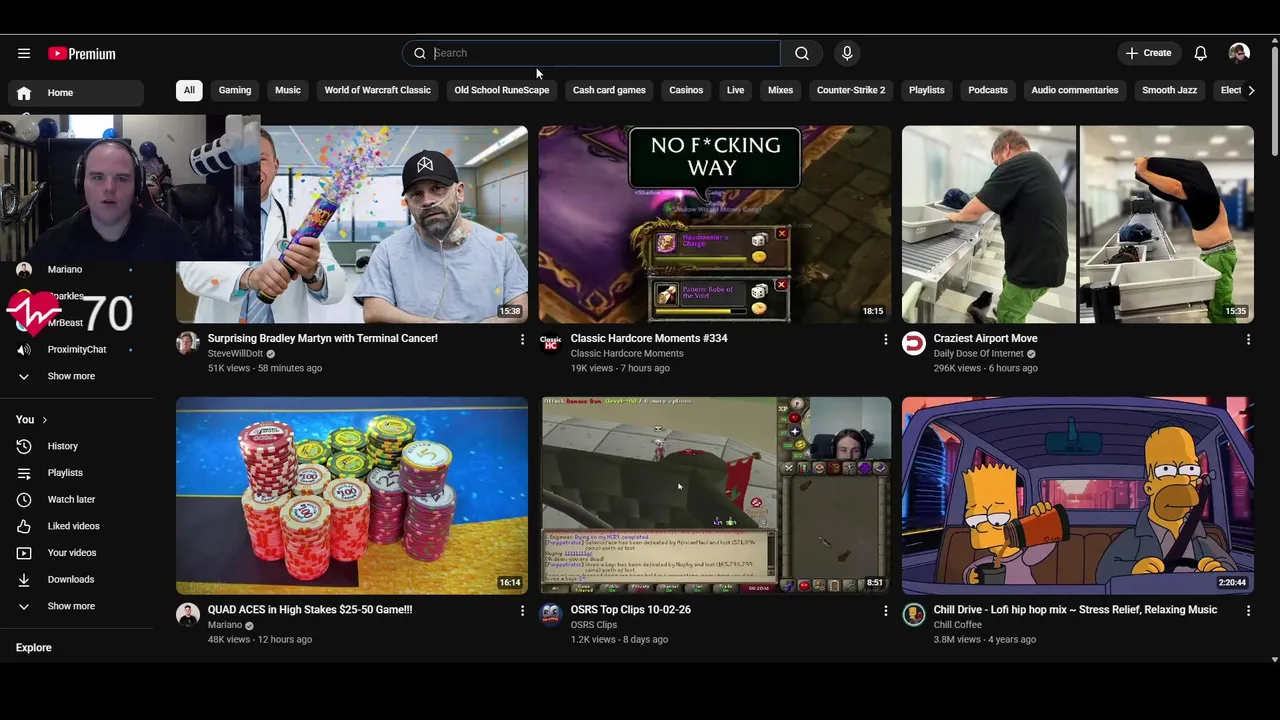This screenshot has height=720, width=1280.
Task: Select the Live filter chip
Action: (x=735, y=90)
